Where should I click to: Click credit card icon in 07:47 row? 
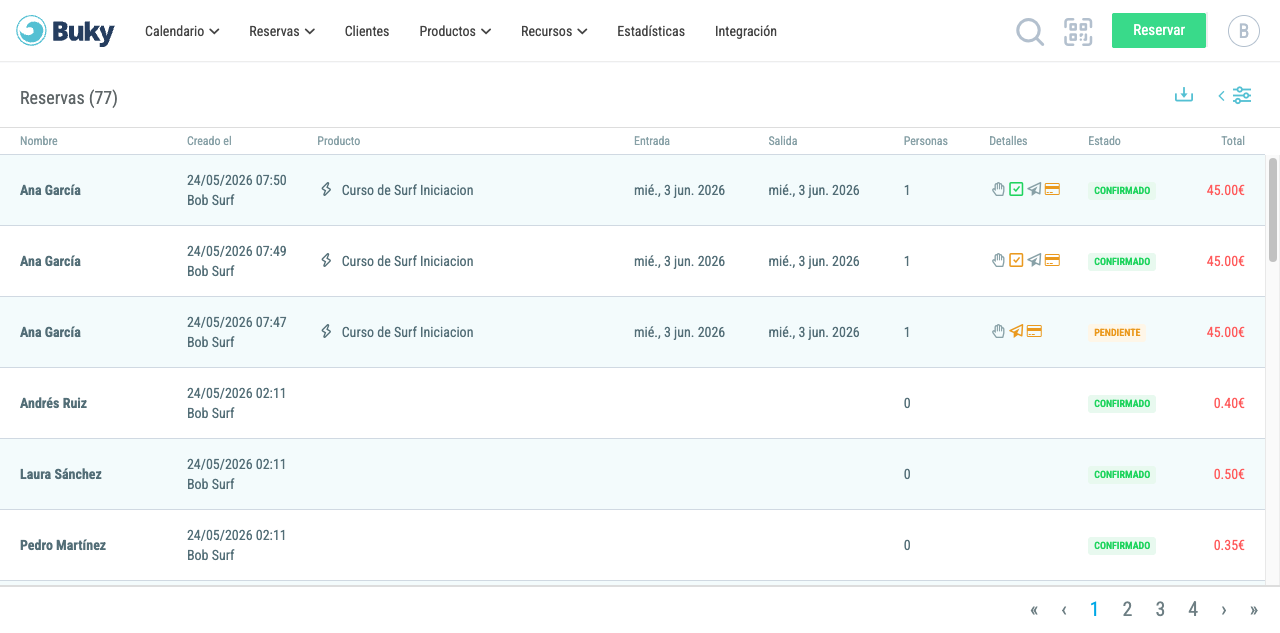point(1034,331)
